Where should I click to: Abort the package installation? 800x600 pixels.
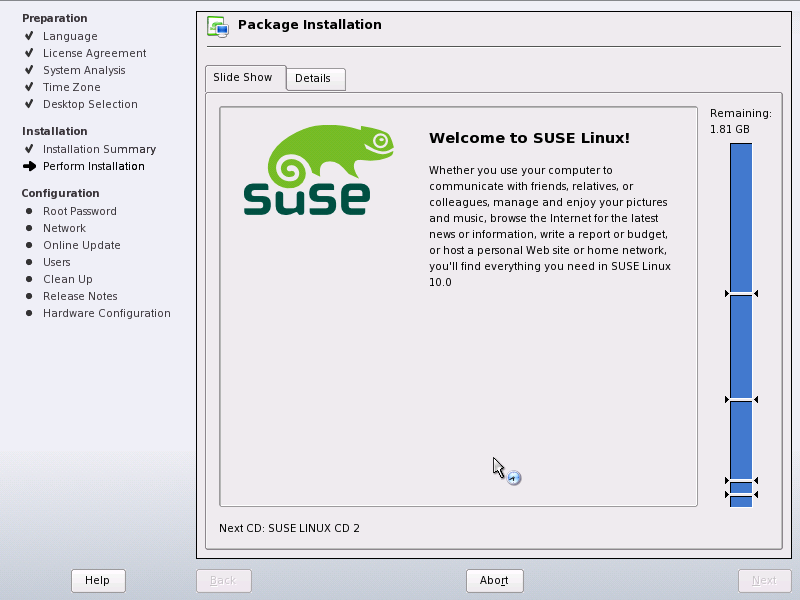click(x=494, y=581)
